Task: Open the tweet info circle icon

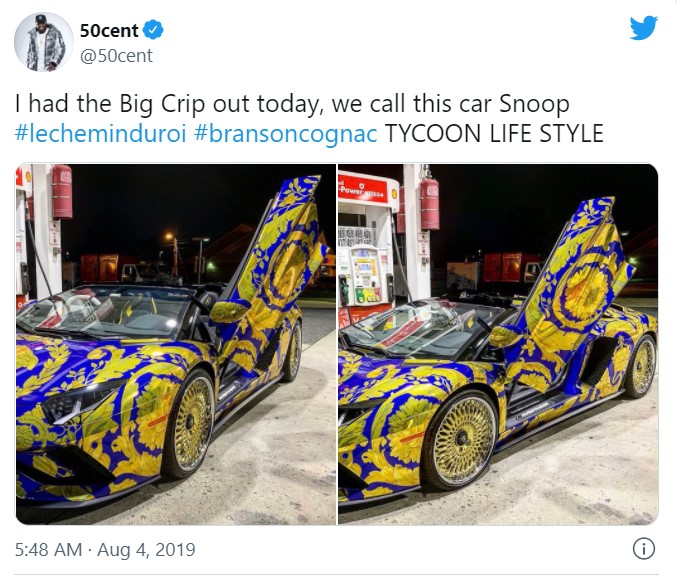Action: [644, 549]
